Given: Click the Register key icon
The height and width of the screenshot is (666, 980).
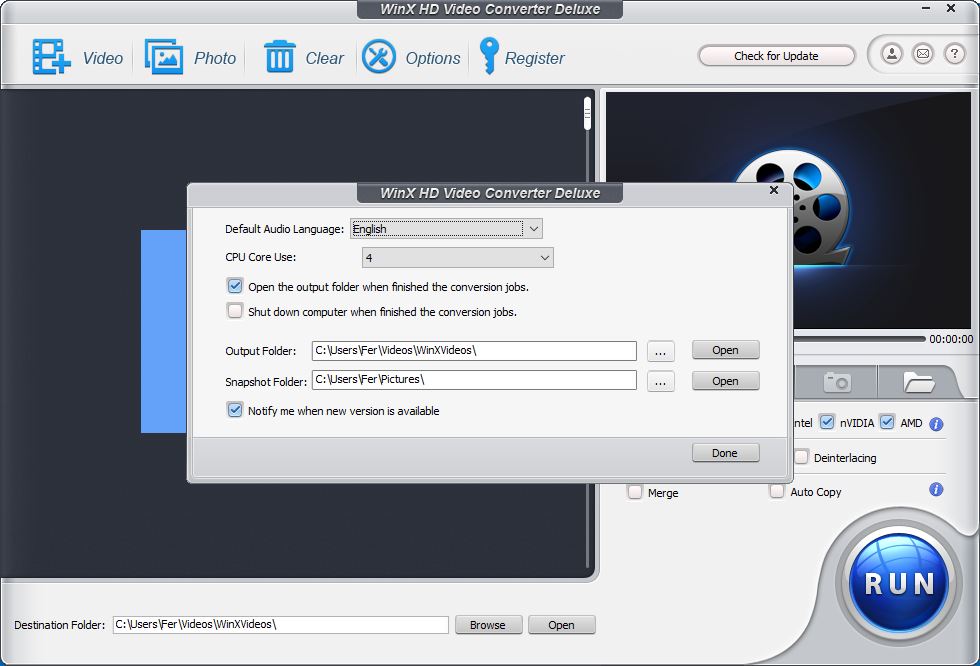Looking at the screenshot, I should (489, 56).
